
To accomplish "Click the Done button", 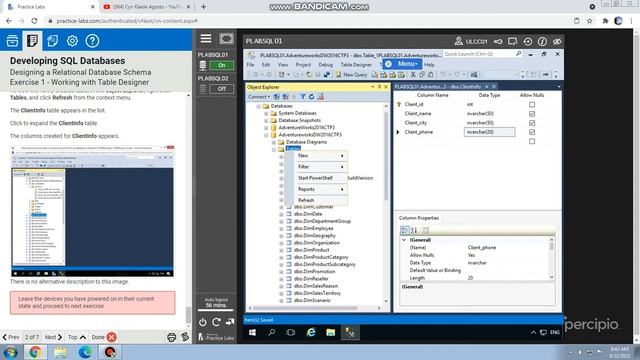I will [x=104, y=337].
